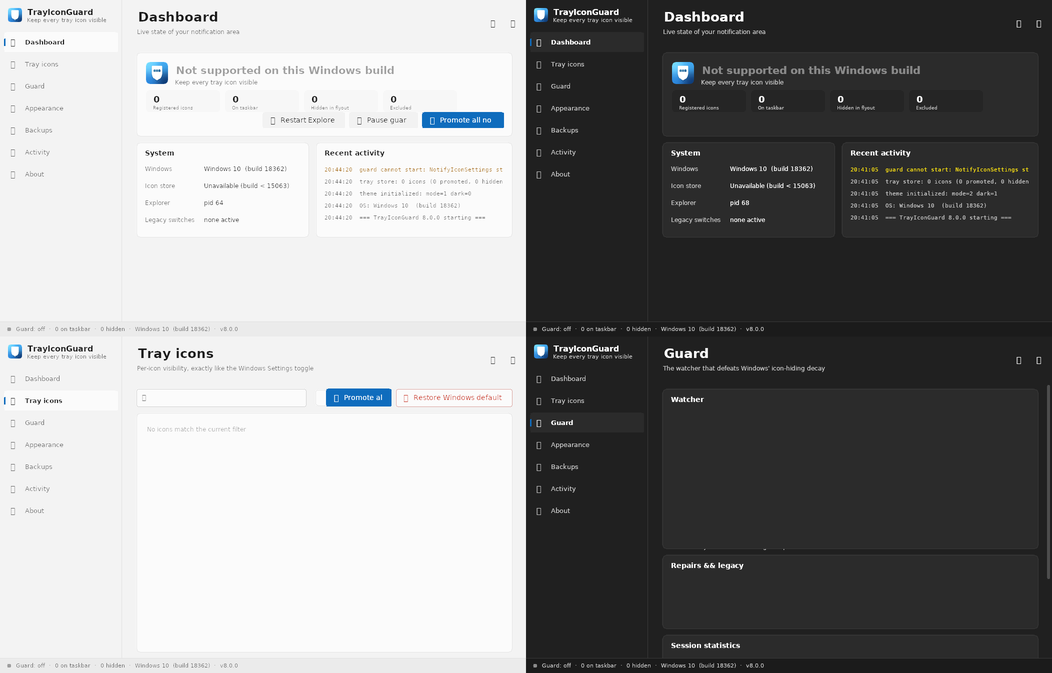The width and height of the screenshot is (1052, 673).
Task: Click the Backups sidebar icon in the light Dashboard window
Action: point(13,131)
